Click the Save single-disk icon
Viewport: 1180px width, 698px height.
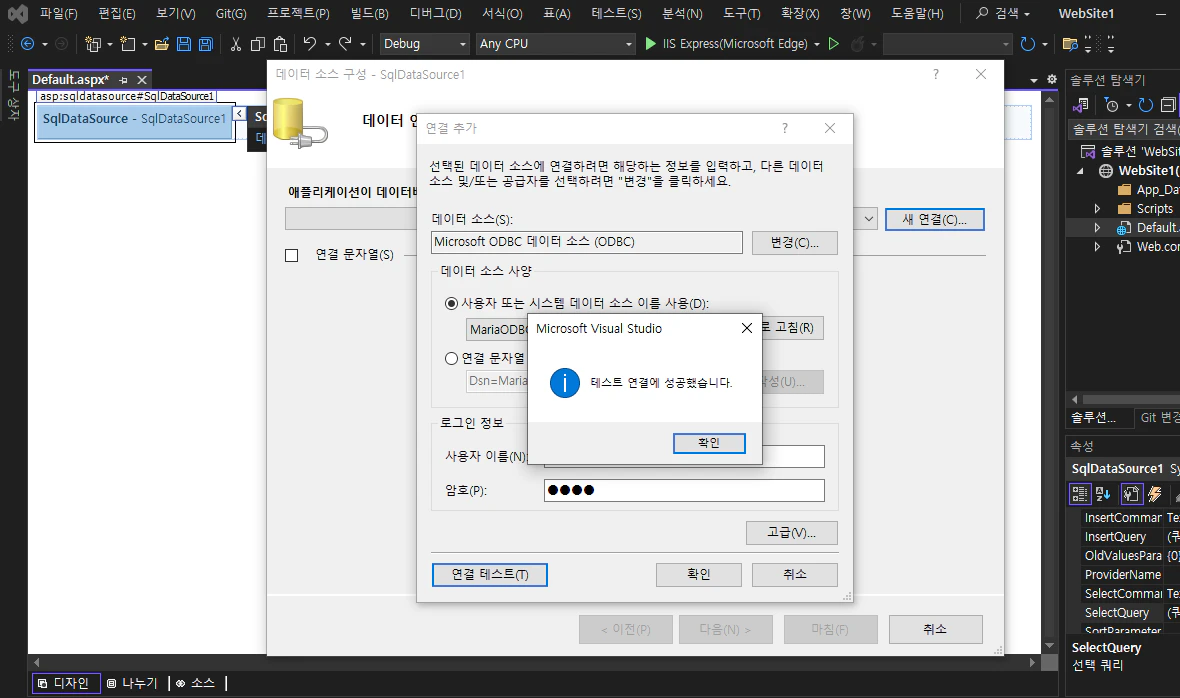(x=184, y=44)
